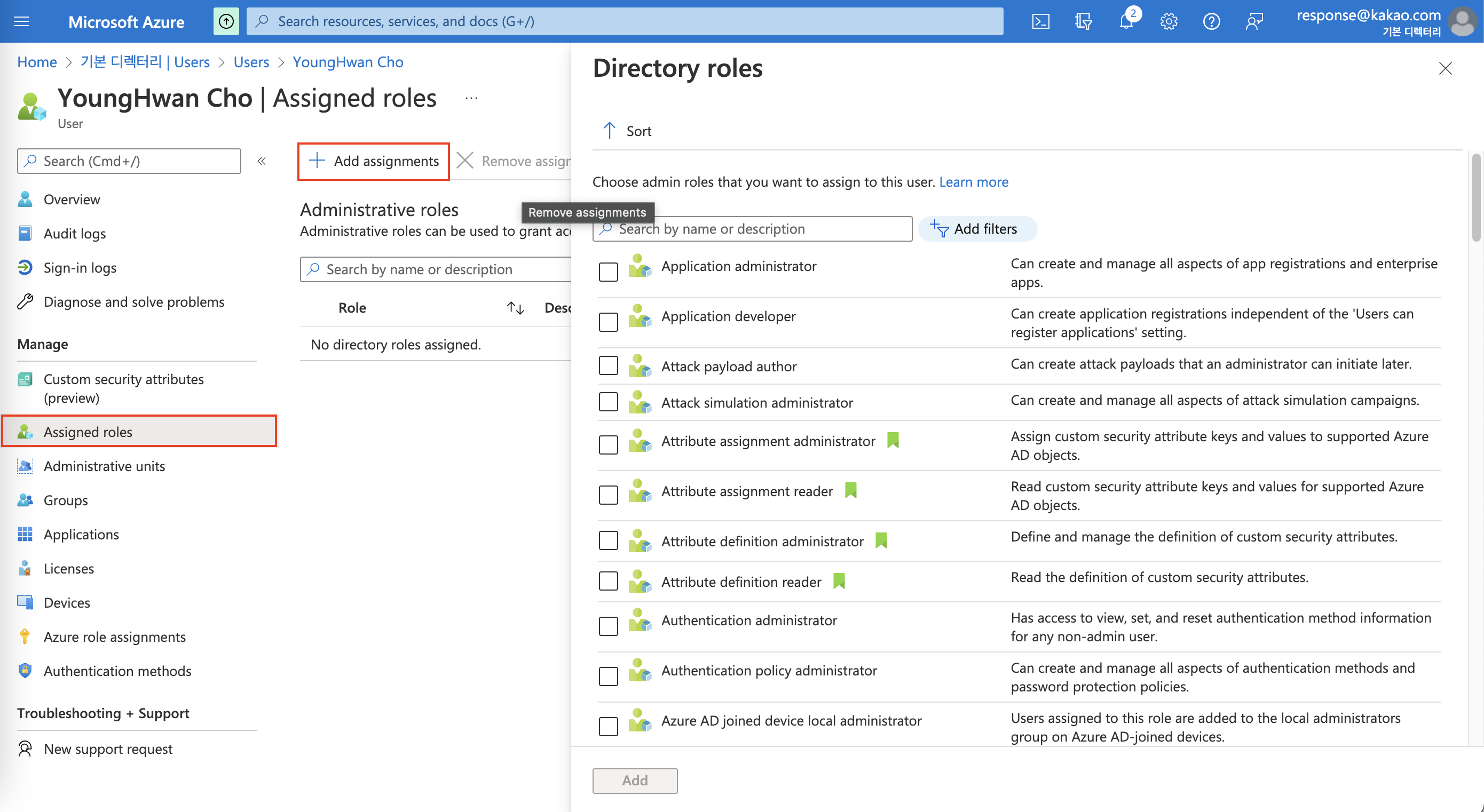Screen dimensions: 1484x812
Task: Click preview bookmark on Attribute assignment reader
Action: click(x=851, y=491)
